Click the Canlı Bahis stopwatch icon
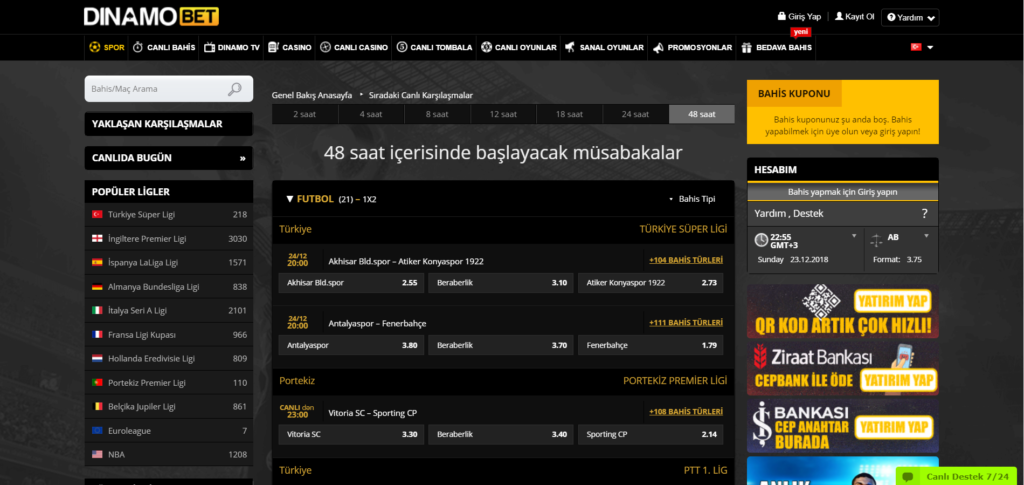The height and width of the screenshot is (485, 1024). pyautogui.click(x=138, y=48)
